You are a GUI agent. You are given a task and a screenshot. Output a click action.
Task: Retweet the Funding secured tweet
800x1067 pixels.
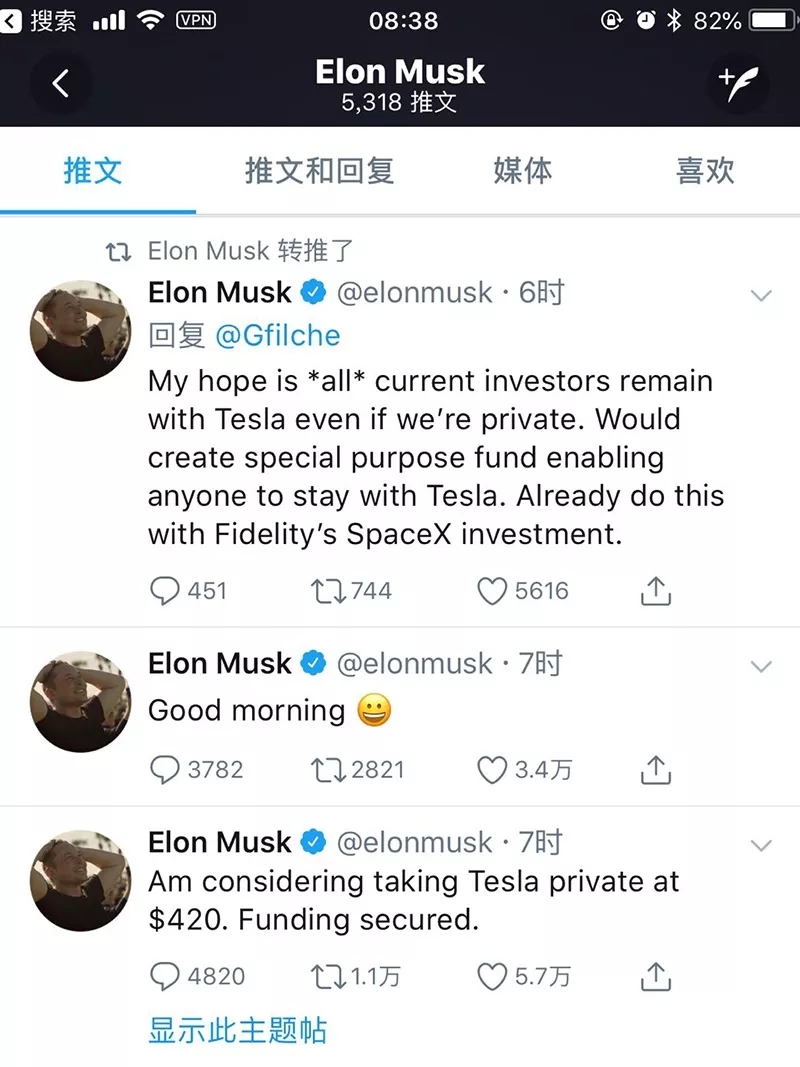pos(325,976)
